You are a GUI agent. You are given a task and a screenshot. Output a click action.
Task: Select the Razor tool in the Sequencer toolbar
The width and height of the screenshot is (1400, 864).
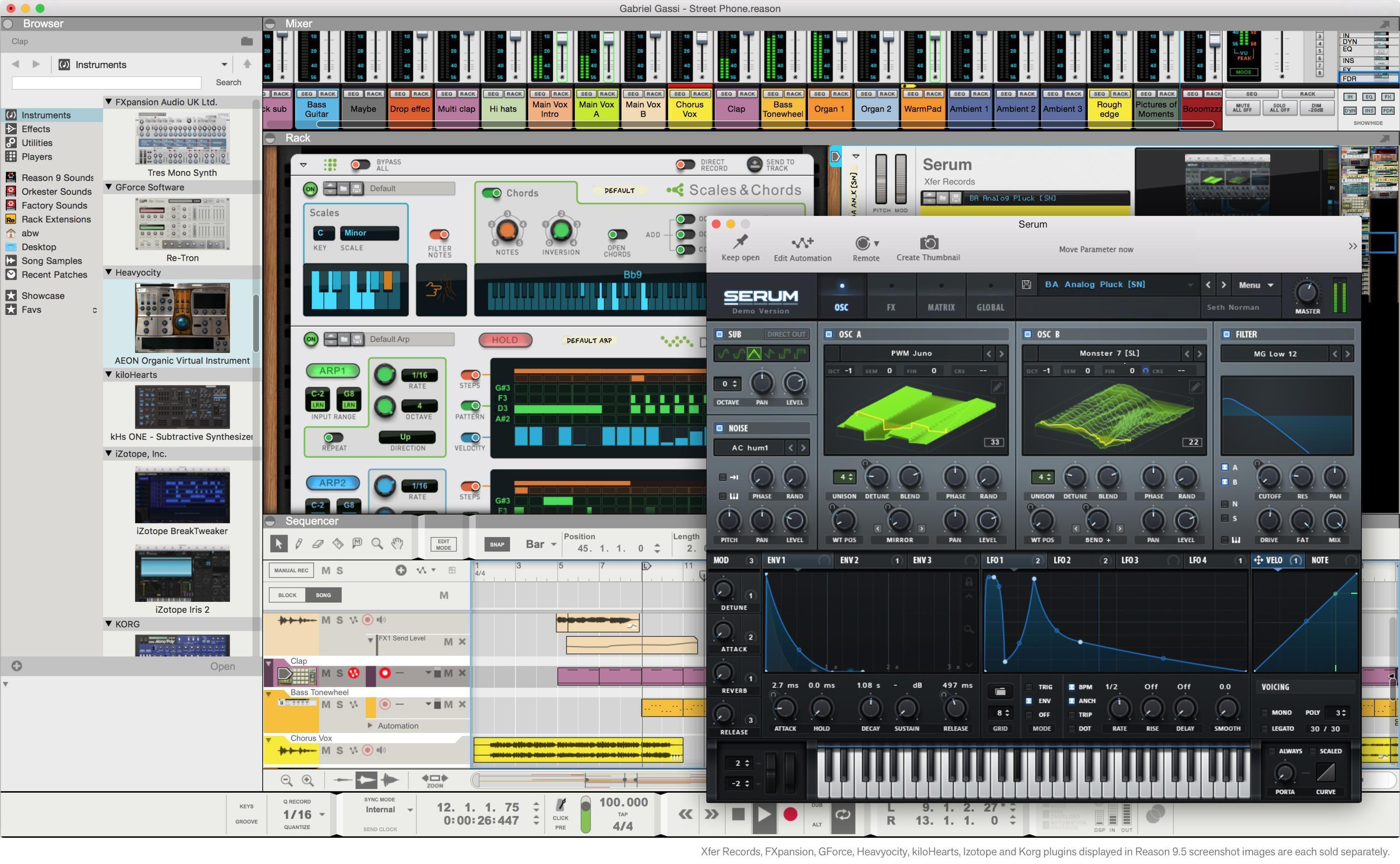338,543
